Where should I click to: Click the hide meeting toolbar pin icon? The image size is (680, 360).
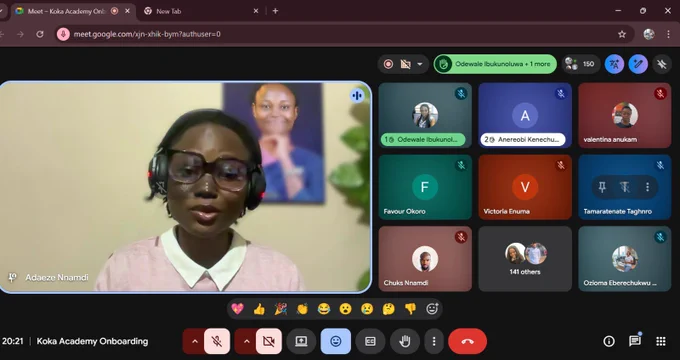662,64
